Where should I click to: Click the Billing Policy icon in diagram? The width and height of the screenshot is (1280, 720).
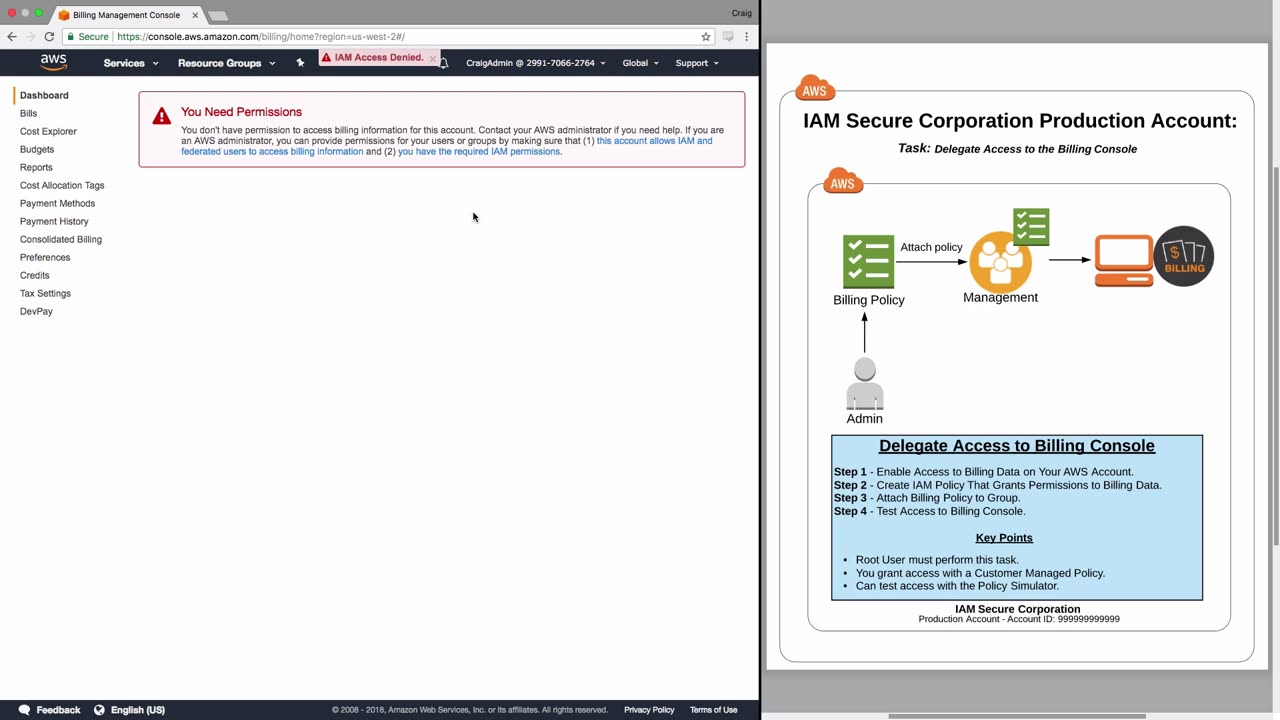pyautogui.click(x=868, y=261)
